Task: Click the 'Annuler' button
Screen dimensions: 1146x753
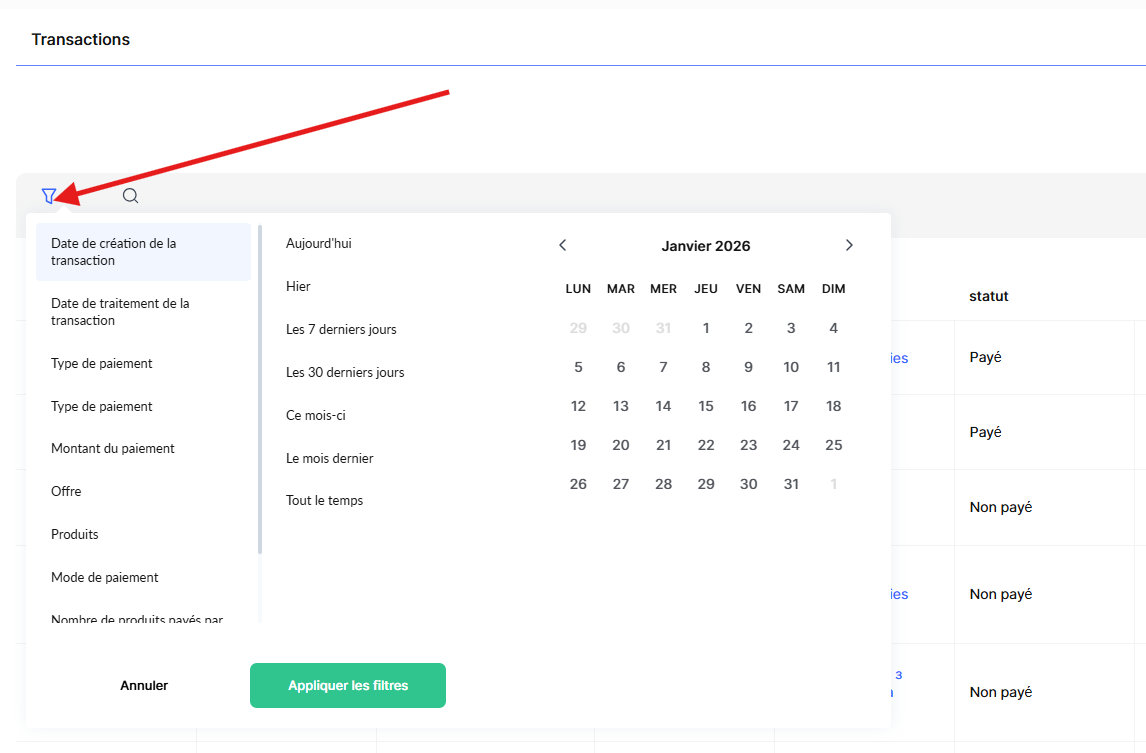Action: (144, 686)
